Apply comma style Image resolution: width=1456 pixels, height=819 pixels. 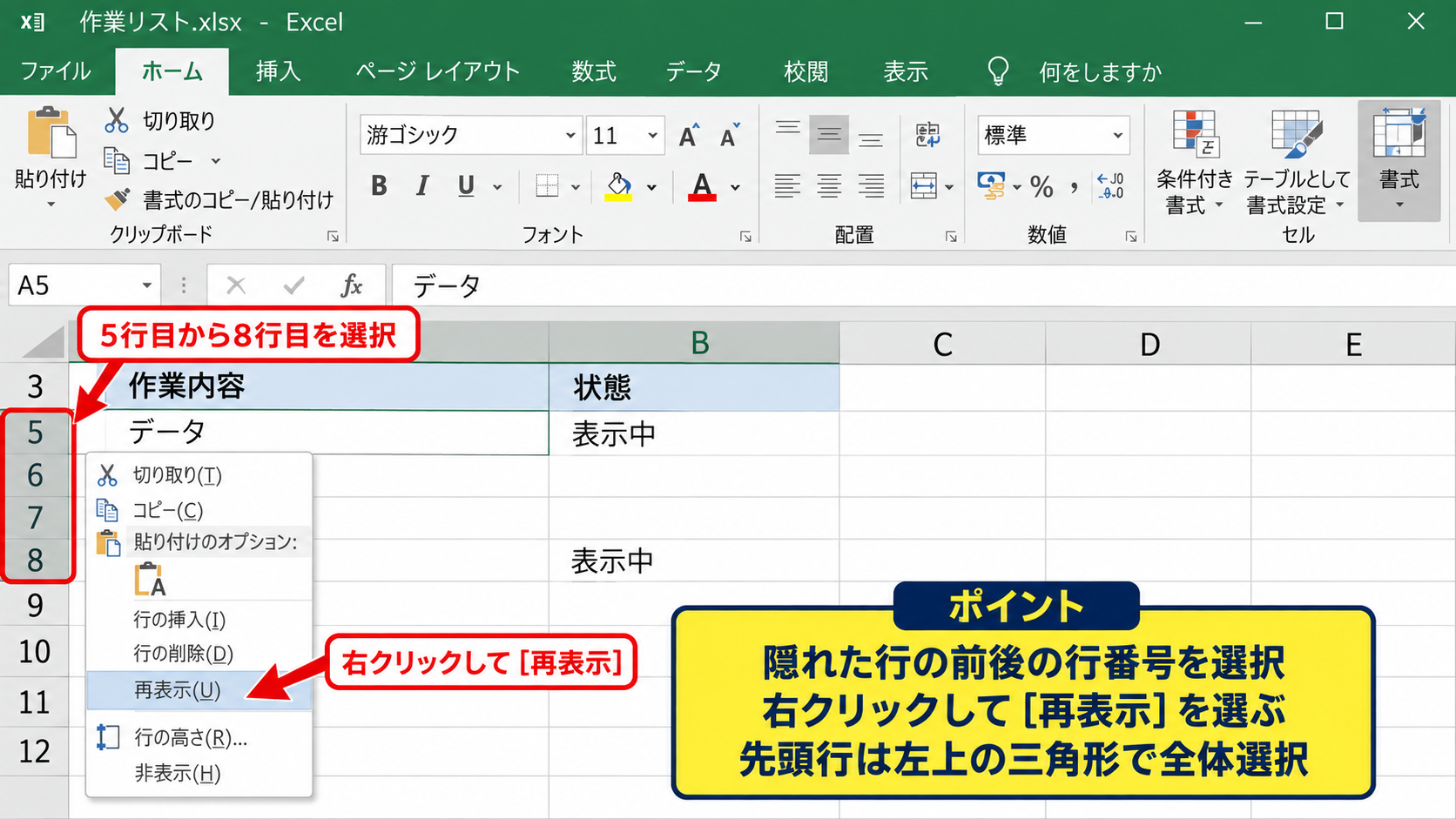tap(1075, 186)
